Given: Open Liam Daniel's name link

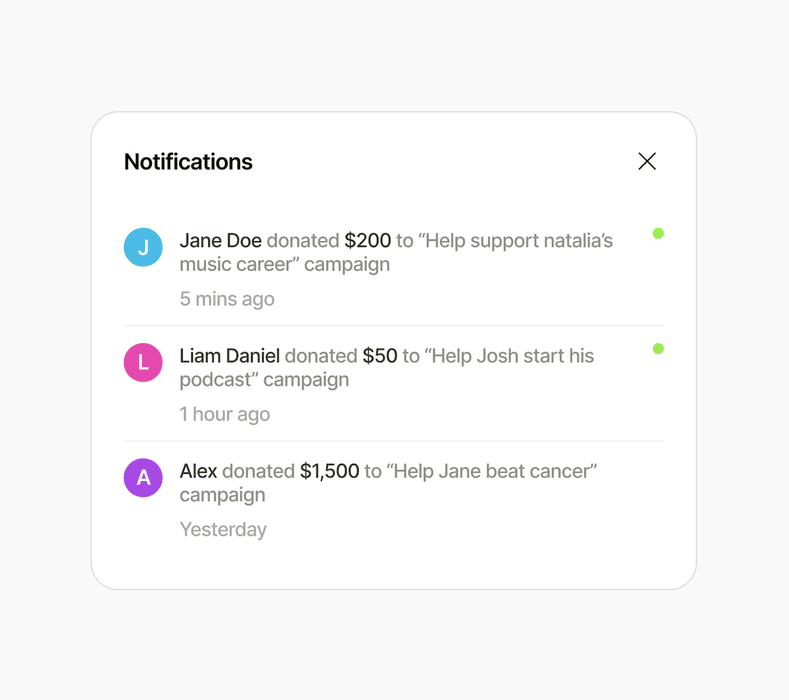Looking at the screenshot, I should (229, 356).
